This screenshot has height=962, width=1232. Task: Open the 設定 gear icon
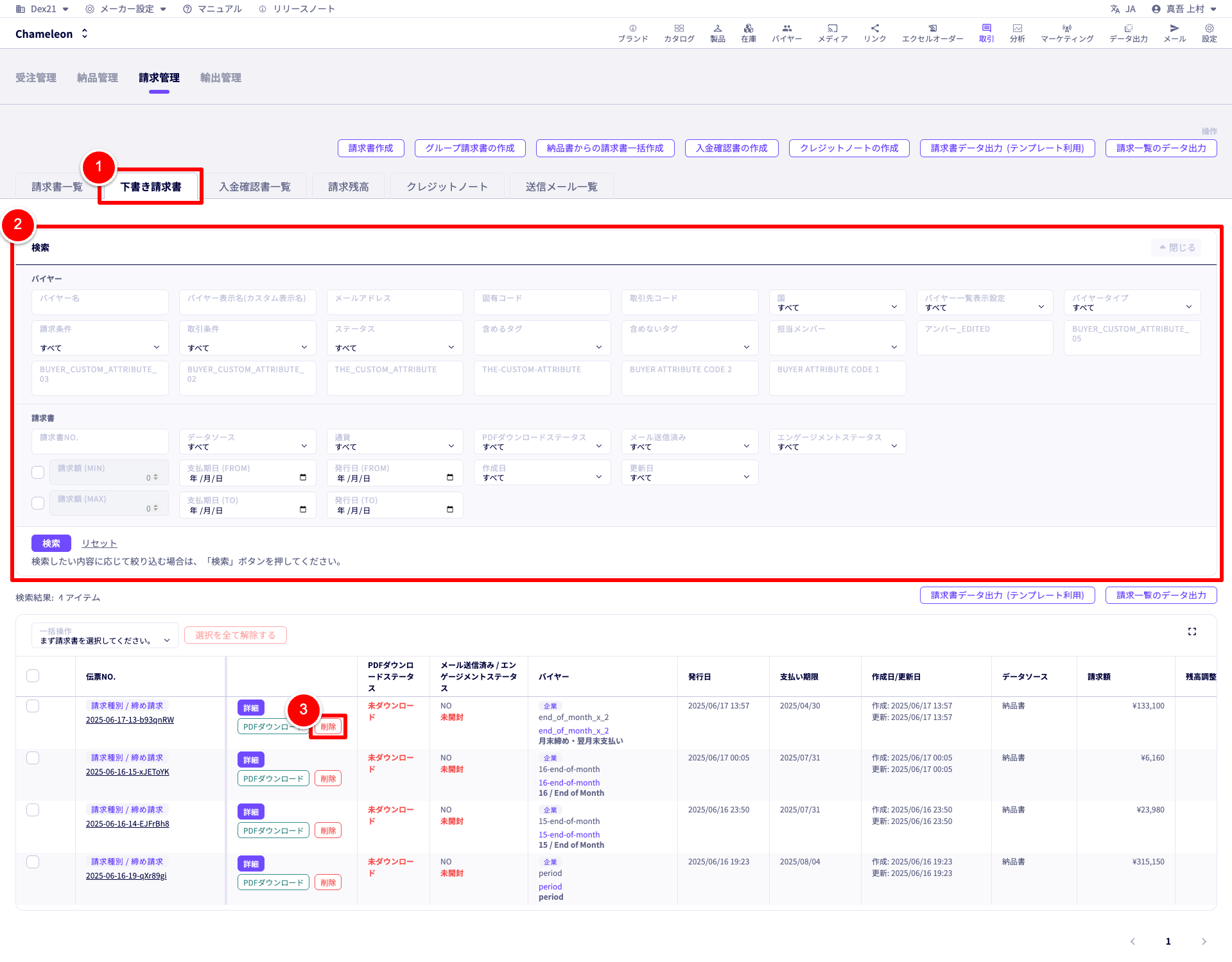(x=1209, y=33)
